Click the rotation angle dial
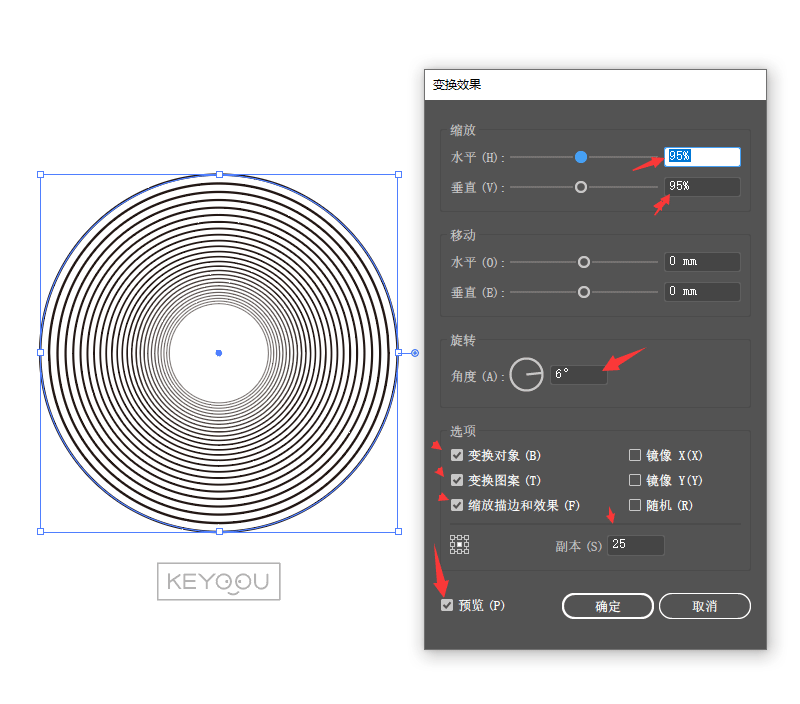Image resolution: width=800 pixels, height=704 pixels. 526,375
